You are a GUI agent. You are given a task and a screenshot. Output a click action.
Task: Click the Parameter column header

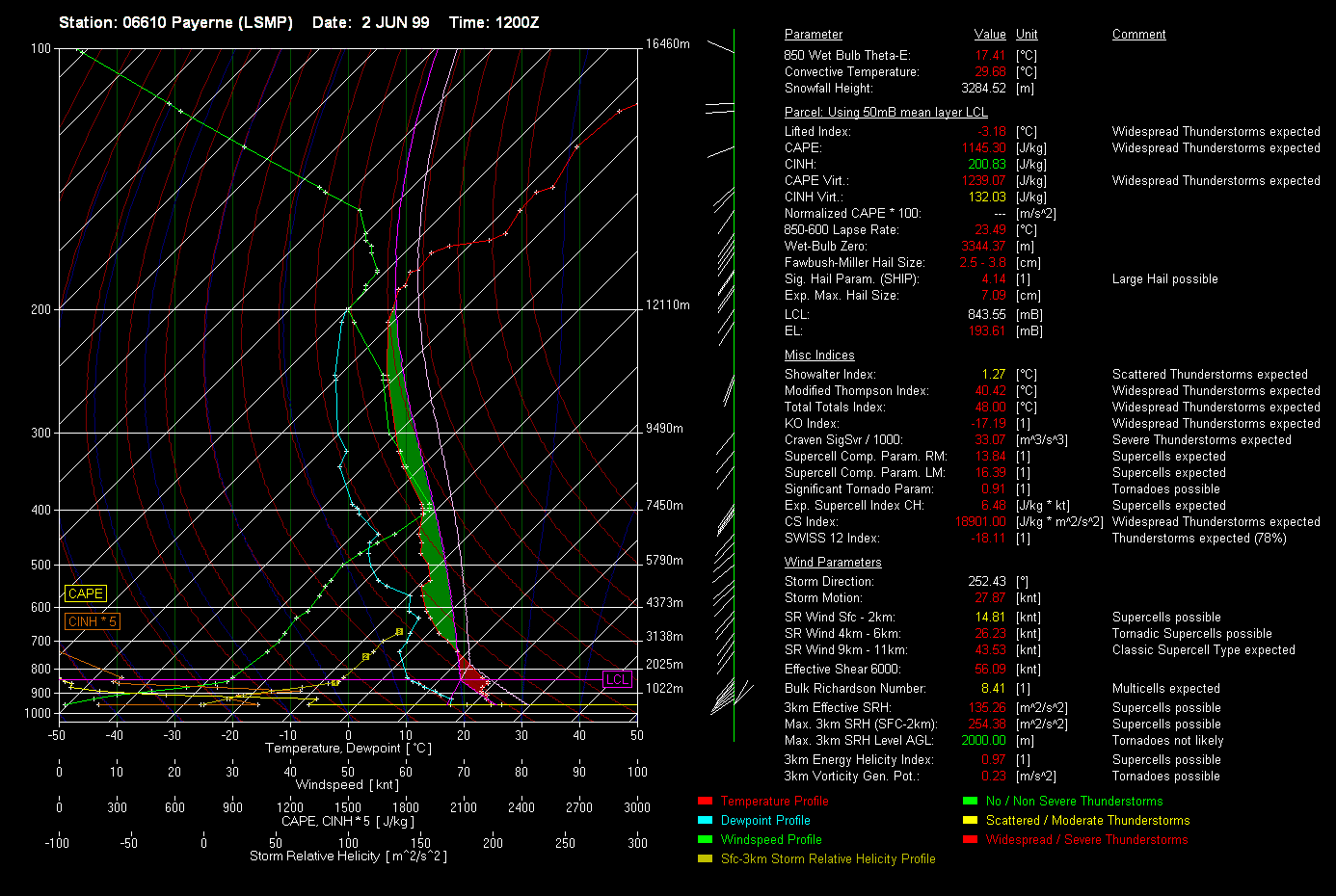click(813, 35)
